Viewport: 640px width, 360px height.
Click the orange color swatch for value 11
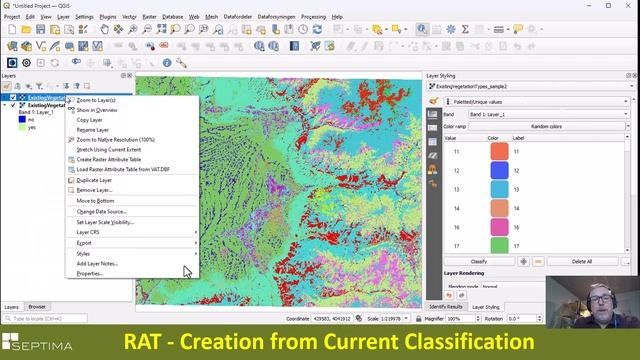(499, 151)
